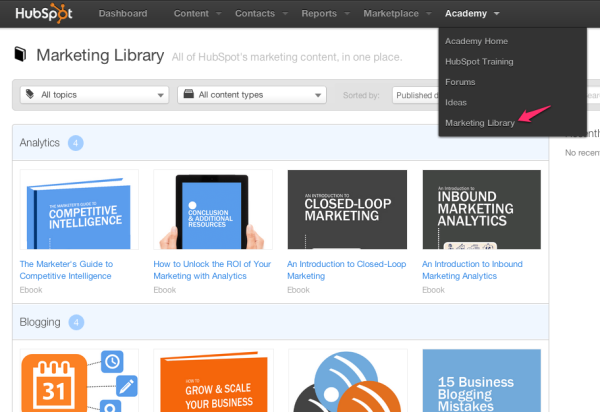Choose HubSpot Training in Academy menu

479,61
